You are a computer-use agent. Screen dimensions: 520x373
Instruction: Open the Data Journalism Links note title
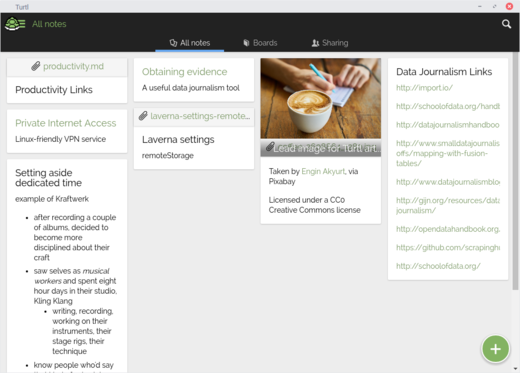[444, 72]
